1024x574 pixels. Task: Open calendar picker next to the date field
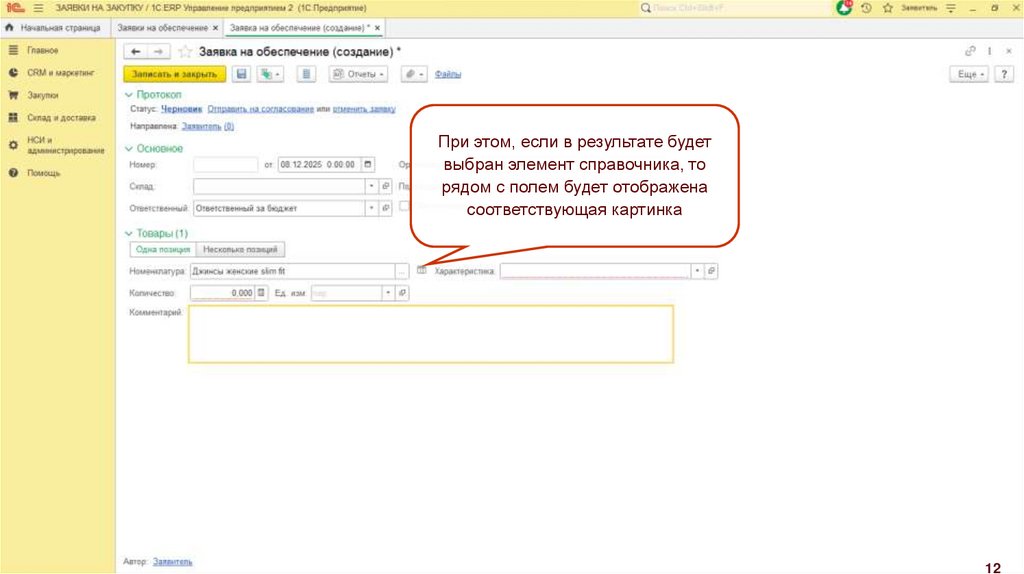[x=368, y=165]
